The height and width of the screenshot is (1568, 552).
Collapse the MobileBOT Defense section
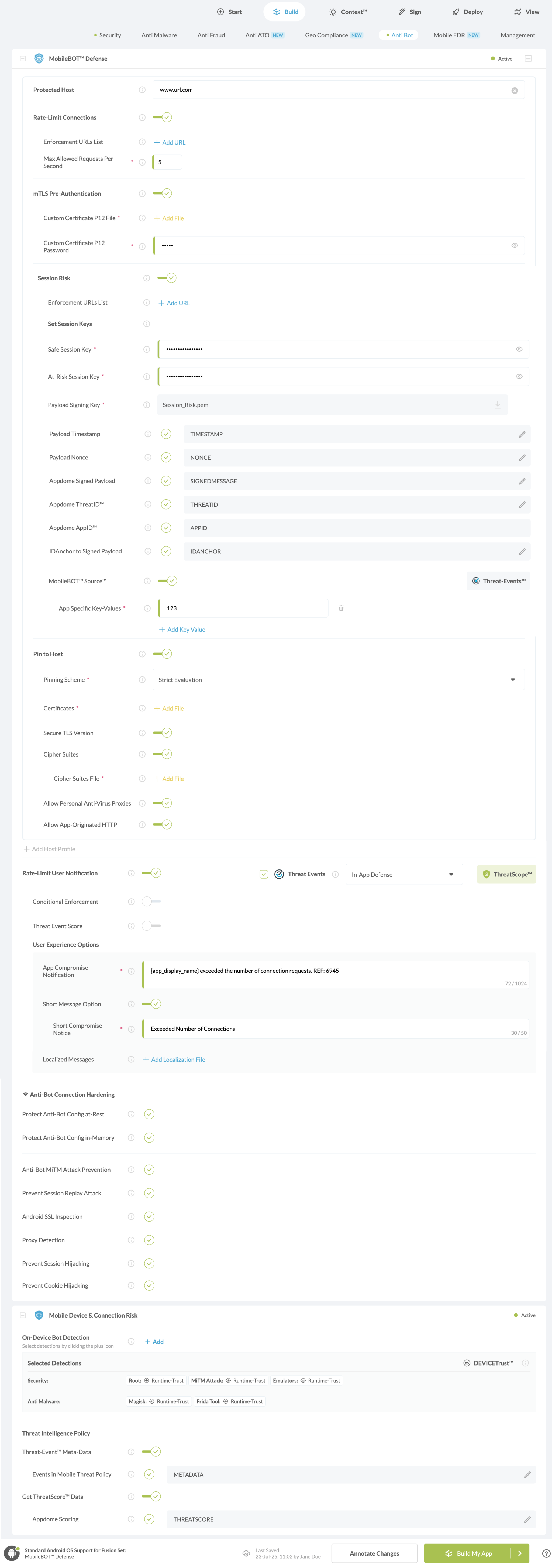click(x=23, y=59)
